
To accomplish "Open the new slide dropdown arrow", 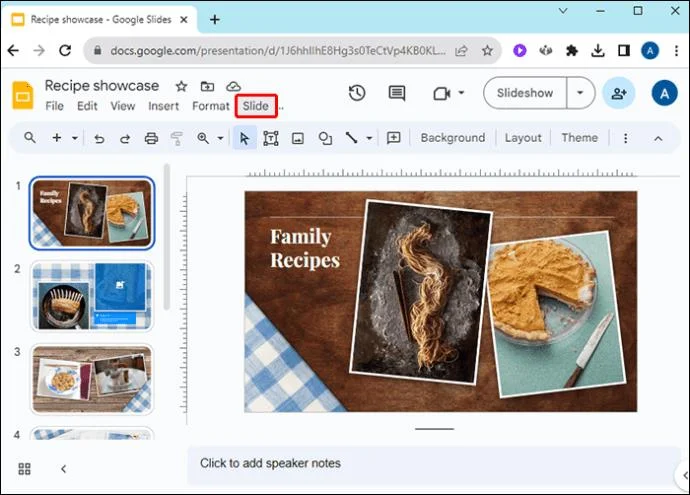I will coord(75,138).
